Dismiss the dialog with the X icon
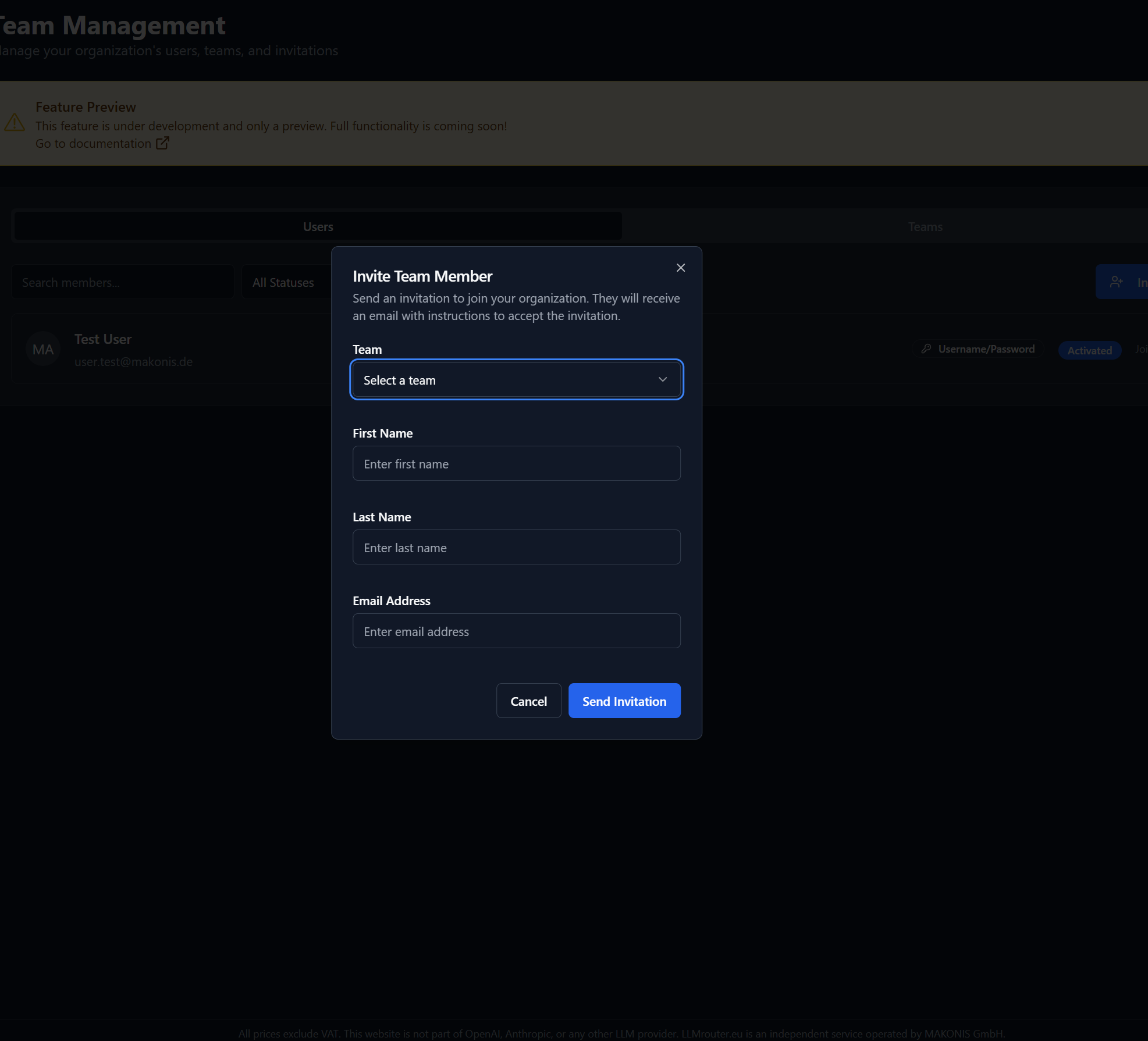 (680, 268)
